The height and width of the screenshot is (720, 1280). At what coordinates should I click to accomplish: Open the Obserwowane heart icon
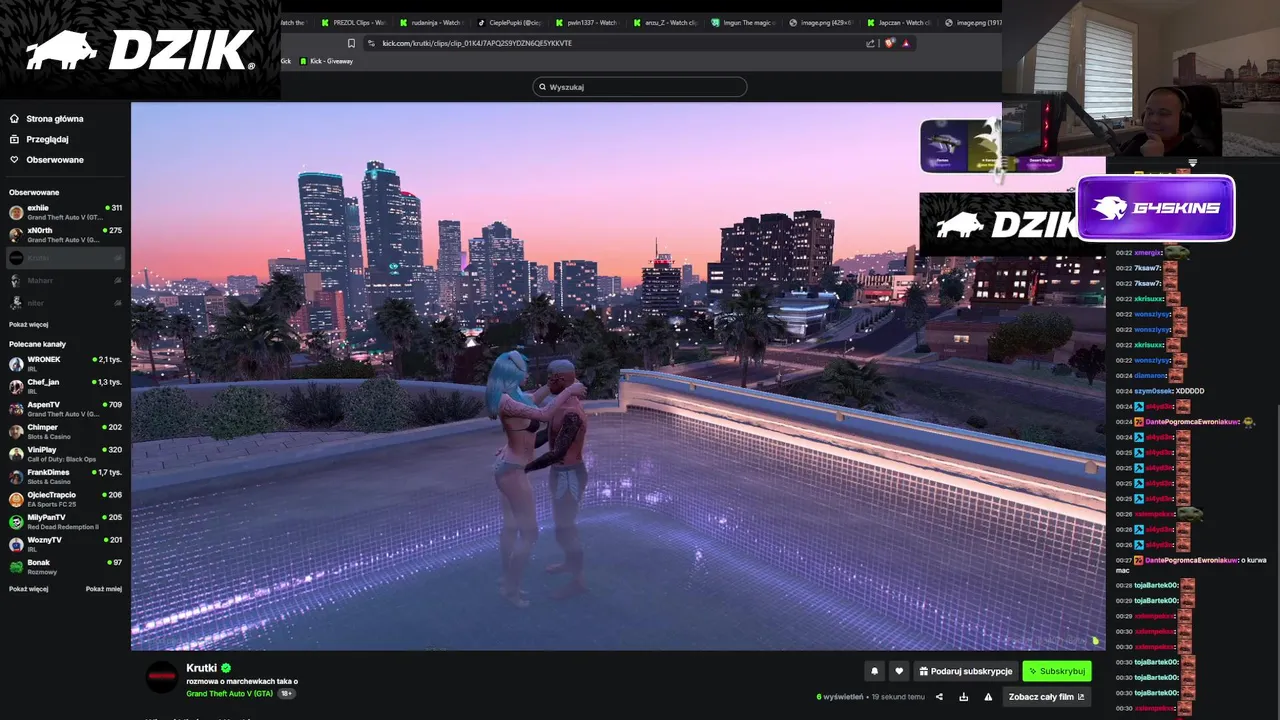pos(14,160)
